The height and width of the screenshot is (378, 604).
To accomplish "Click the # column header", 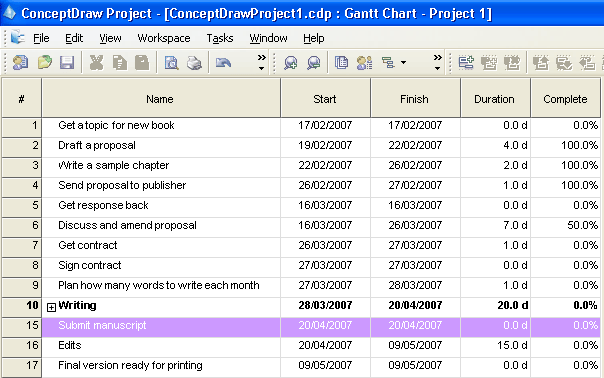I will click(22, 99).
